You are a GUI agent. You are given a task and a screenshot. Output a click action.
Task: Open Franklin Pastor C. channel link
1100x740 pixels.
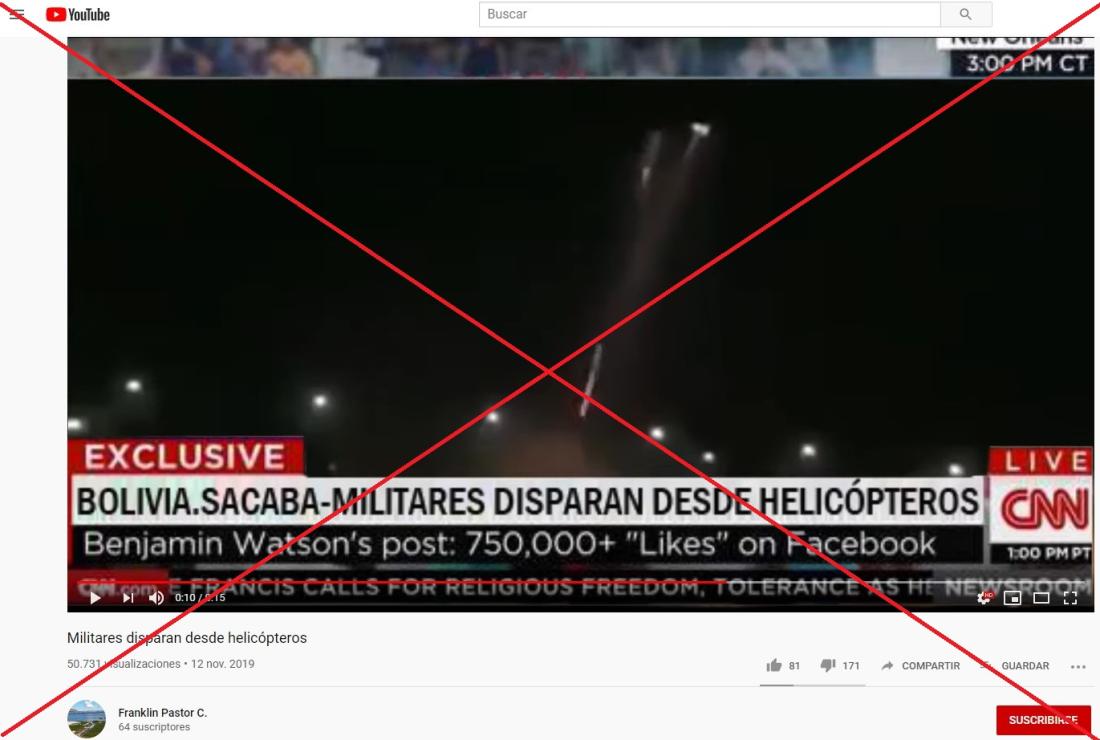(163, 713)
